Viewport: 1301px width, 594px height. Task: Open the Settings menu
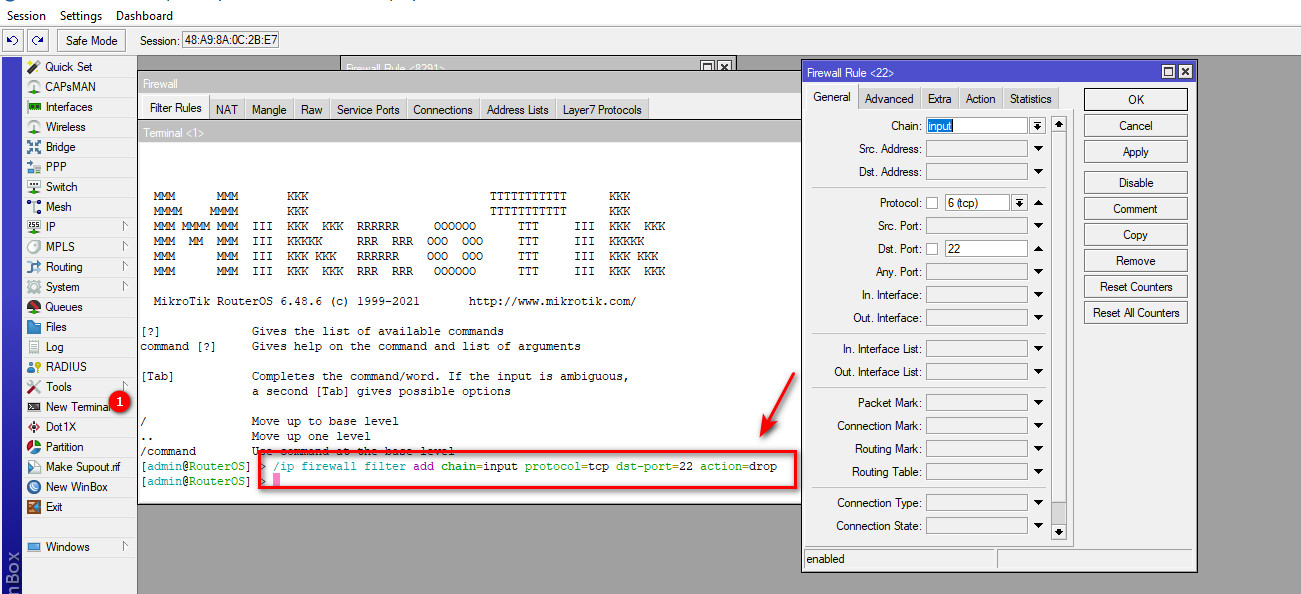pyautogui.click(x=81, y=16)
